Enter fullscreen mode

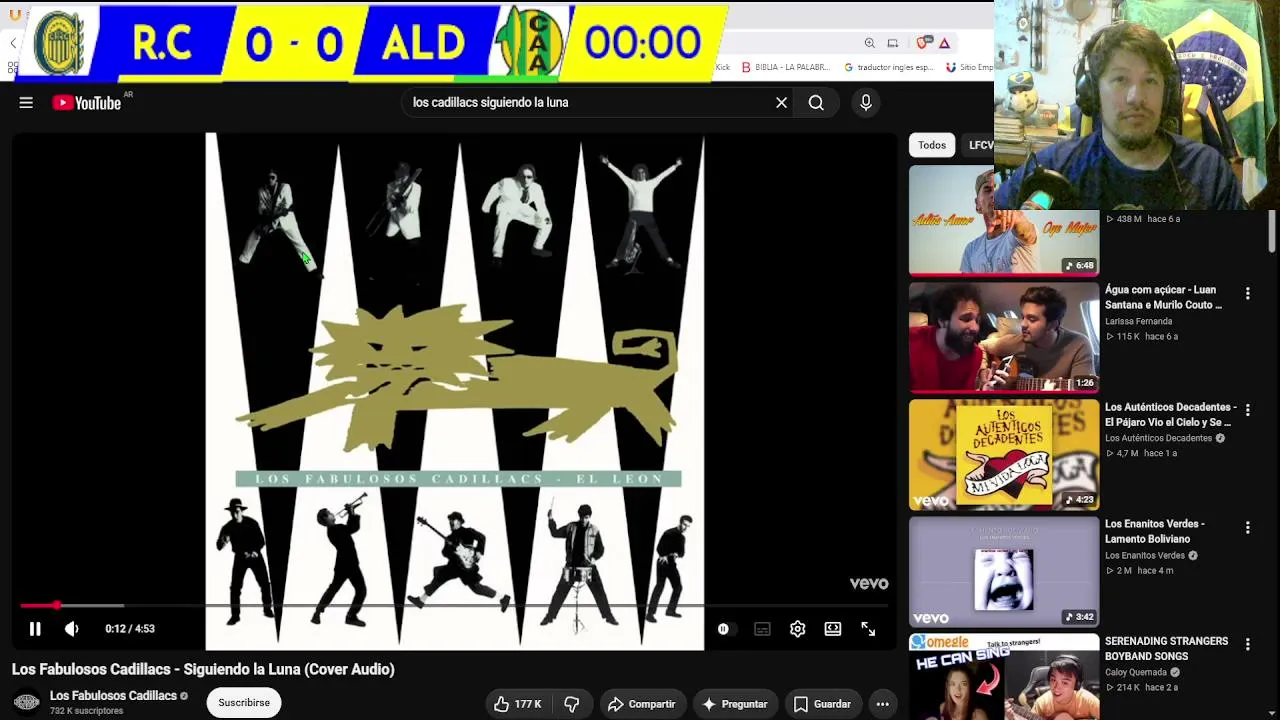(x=868, y=629)
